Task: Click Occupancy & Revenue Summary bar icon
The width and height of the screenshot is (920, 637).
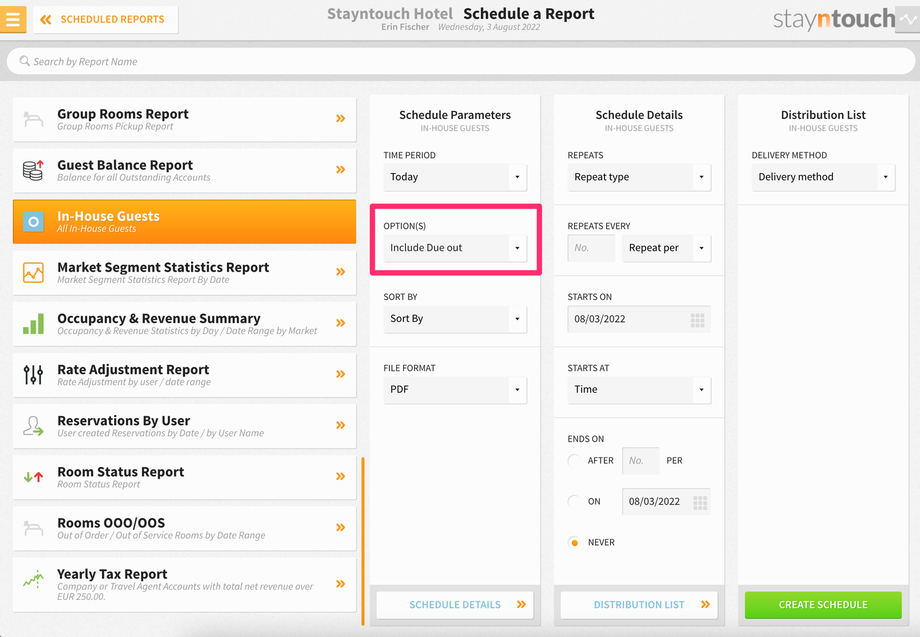Action: (33, 324)
